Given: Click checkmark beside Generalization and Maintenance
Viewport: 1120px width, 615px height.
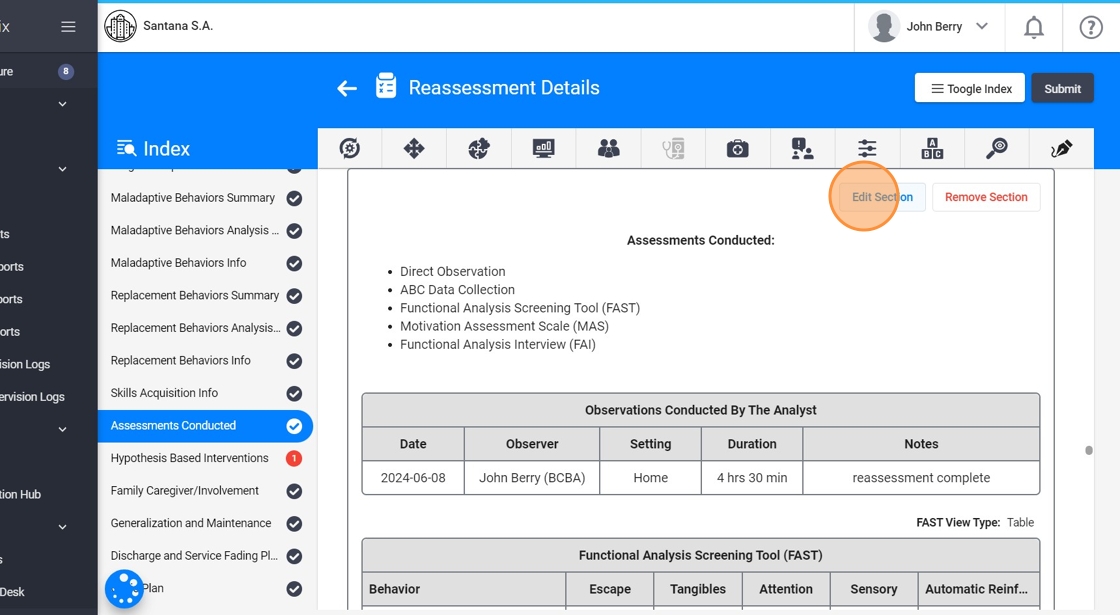Looking at the screenshot, I should pyautogui.click(x=294, y=524).
